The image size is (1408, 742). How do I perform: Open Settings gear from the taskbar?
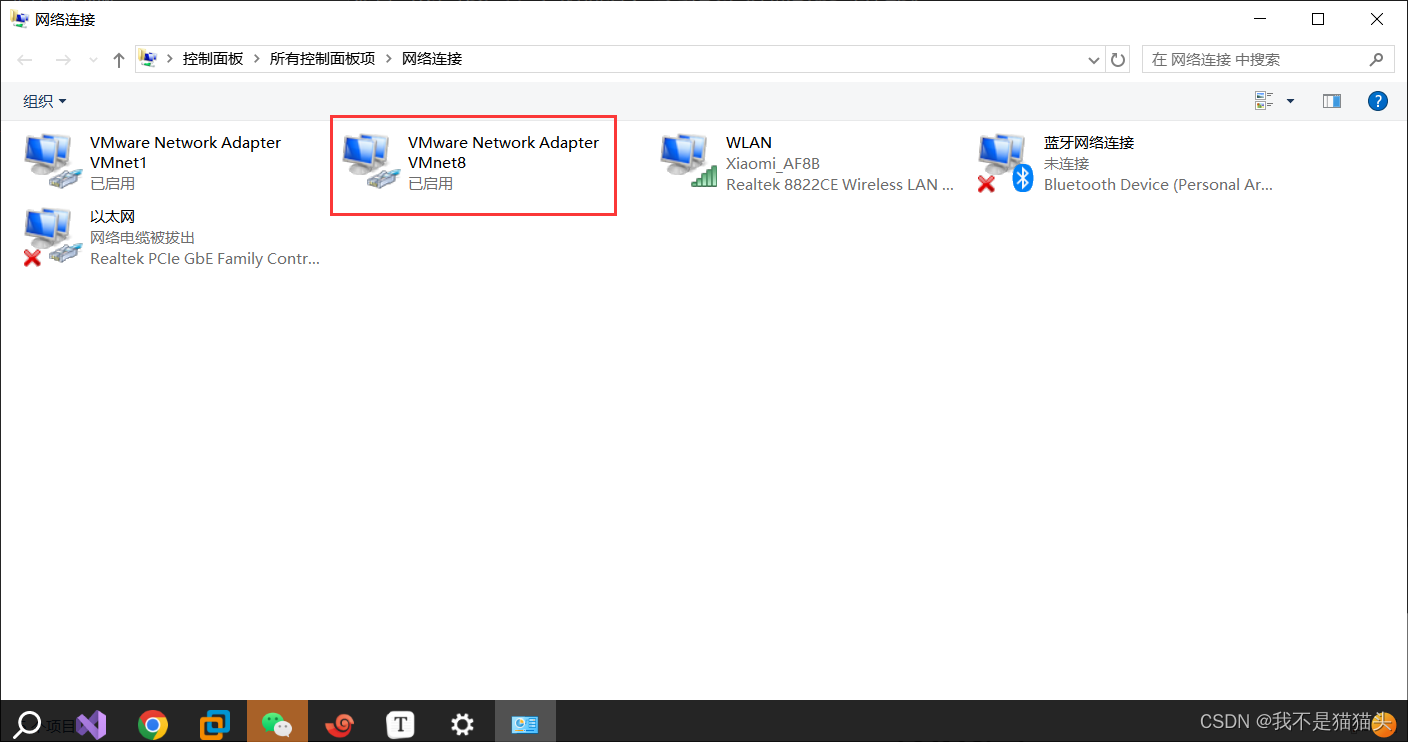click(462, 724)
